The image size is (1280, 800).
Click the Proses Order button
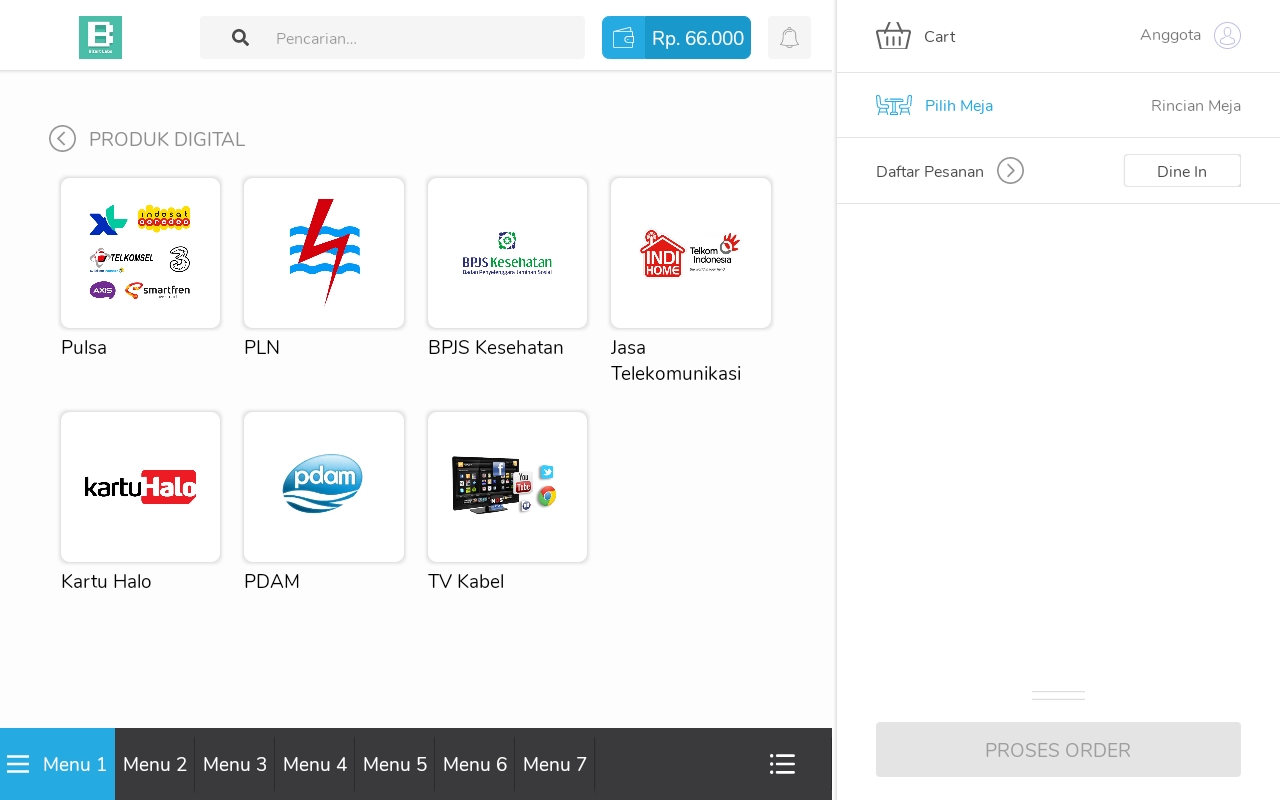coord(1058,750)
